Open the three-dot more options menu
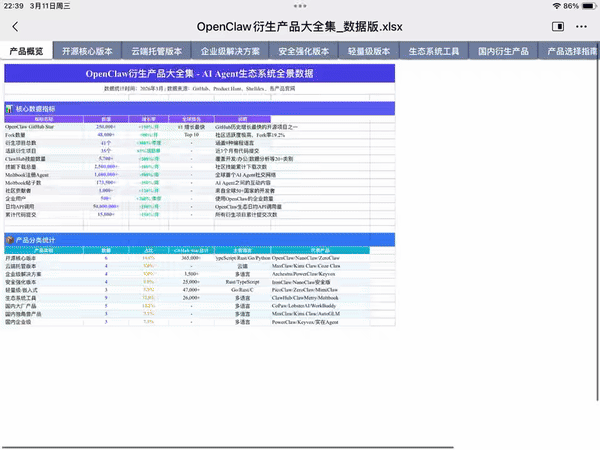 point(581,26)
